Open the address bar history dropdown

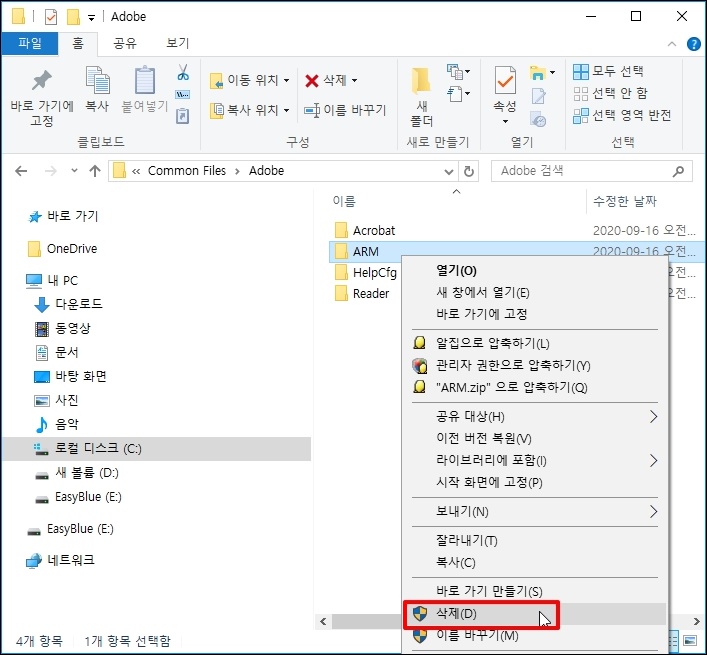coord(448,171)
